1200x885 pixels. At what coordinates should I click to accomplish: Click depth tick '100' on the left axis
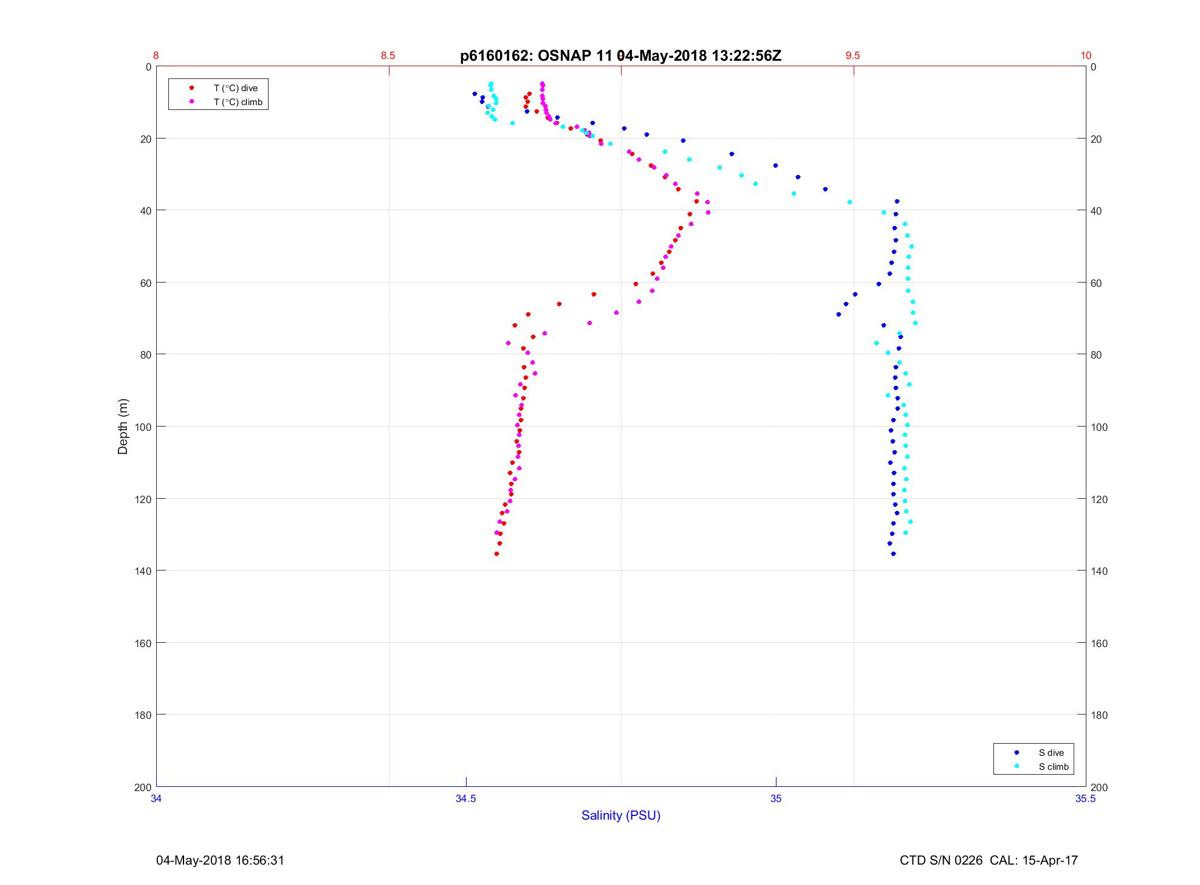pos(142,427)
